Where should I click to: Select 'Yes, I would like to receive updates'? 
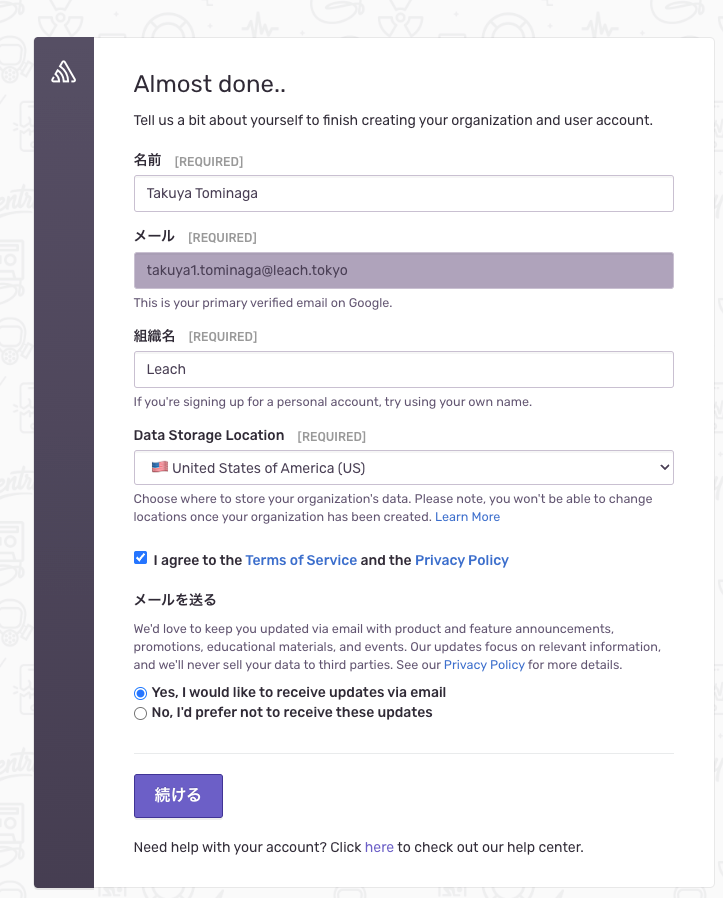tap(140, 692)
